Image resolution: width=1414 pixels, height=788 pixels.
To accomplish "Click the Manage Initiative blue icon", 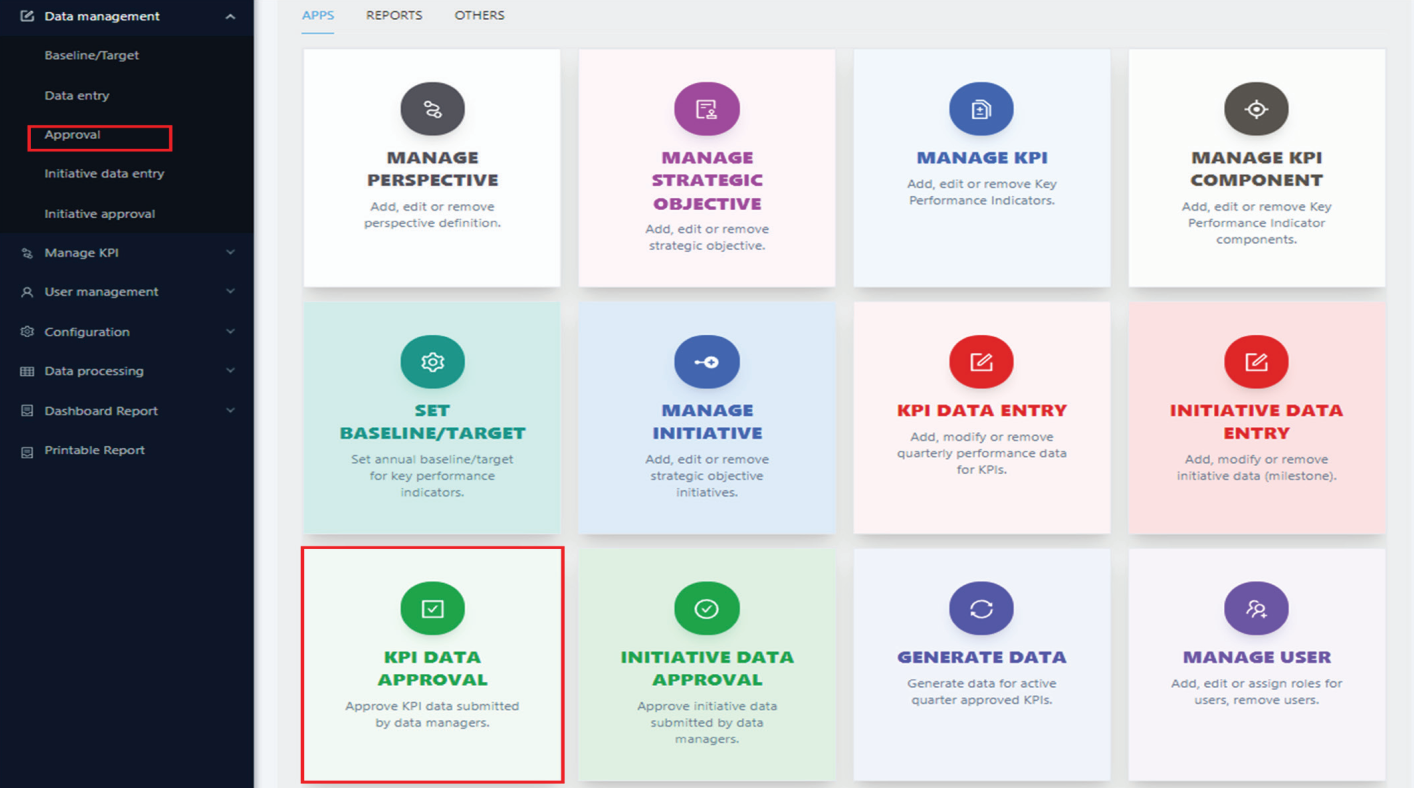I will (x=707, y=362).
